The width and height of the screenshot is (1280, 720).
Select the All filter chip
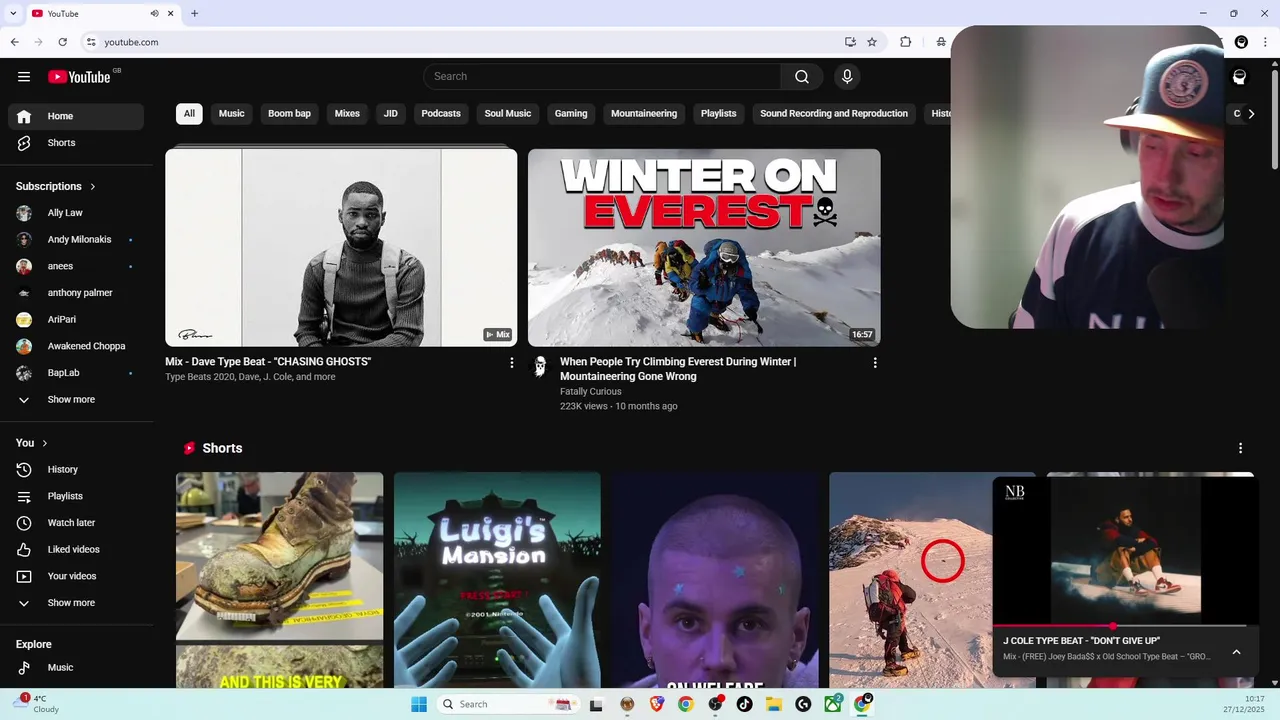[x=189, y=114]
